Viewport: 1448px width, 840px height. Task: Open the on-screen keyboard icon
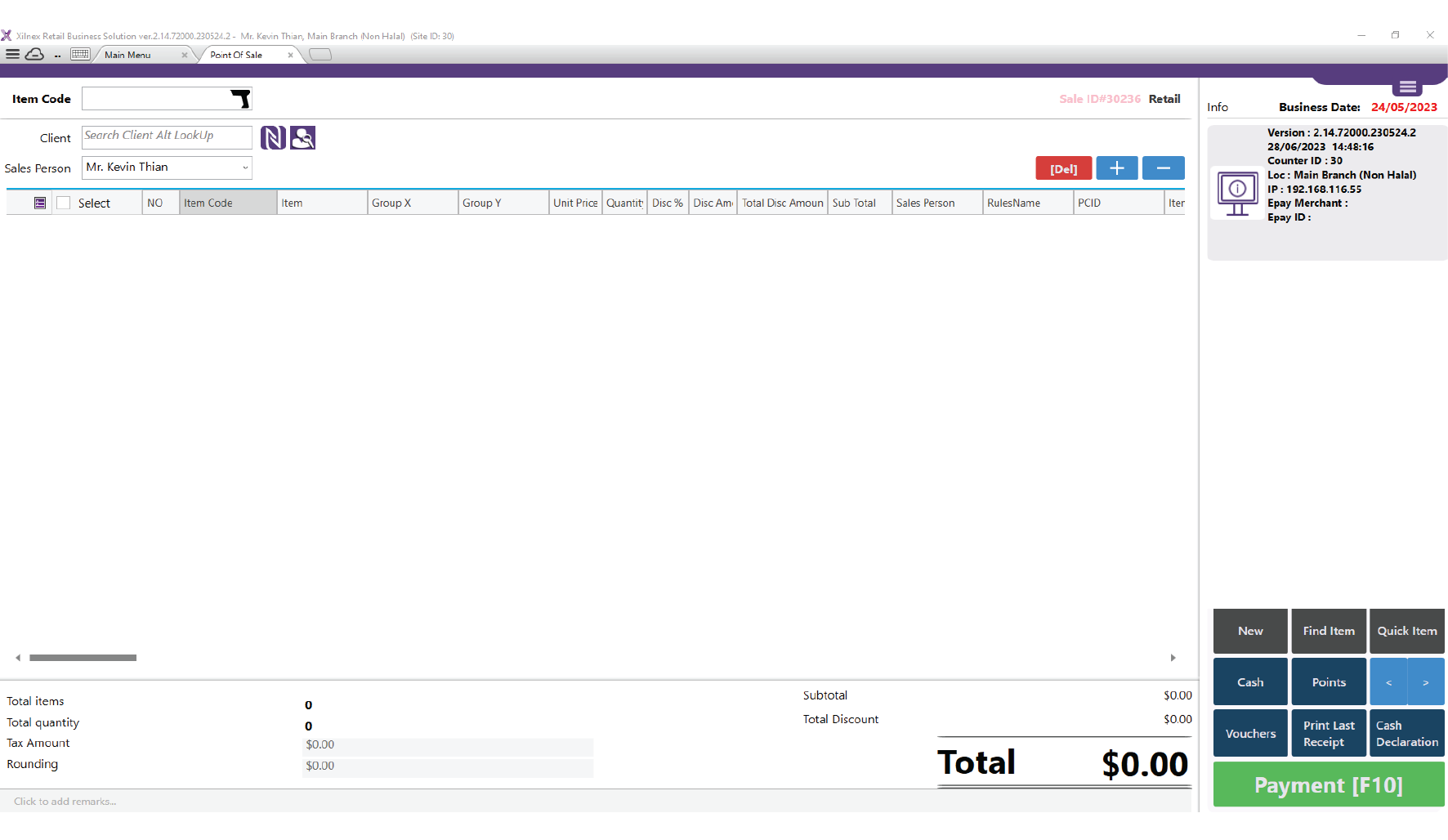pos(80,55)
